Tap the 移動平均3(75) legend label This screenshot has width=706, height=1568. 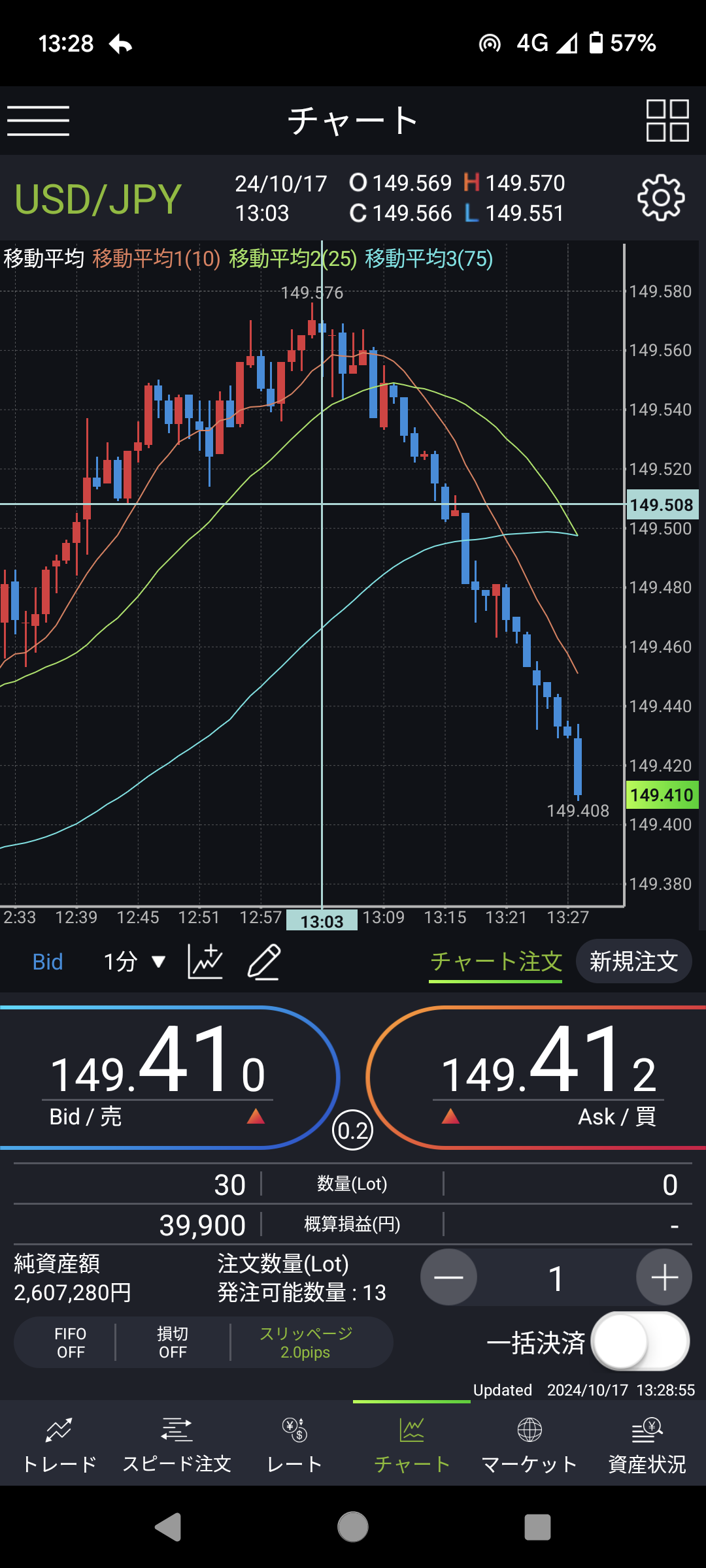pos(429,259)
